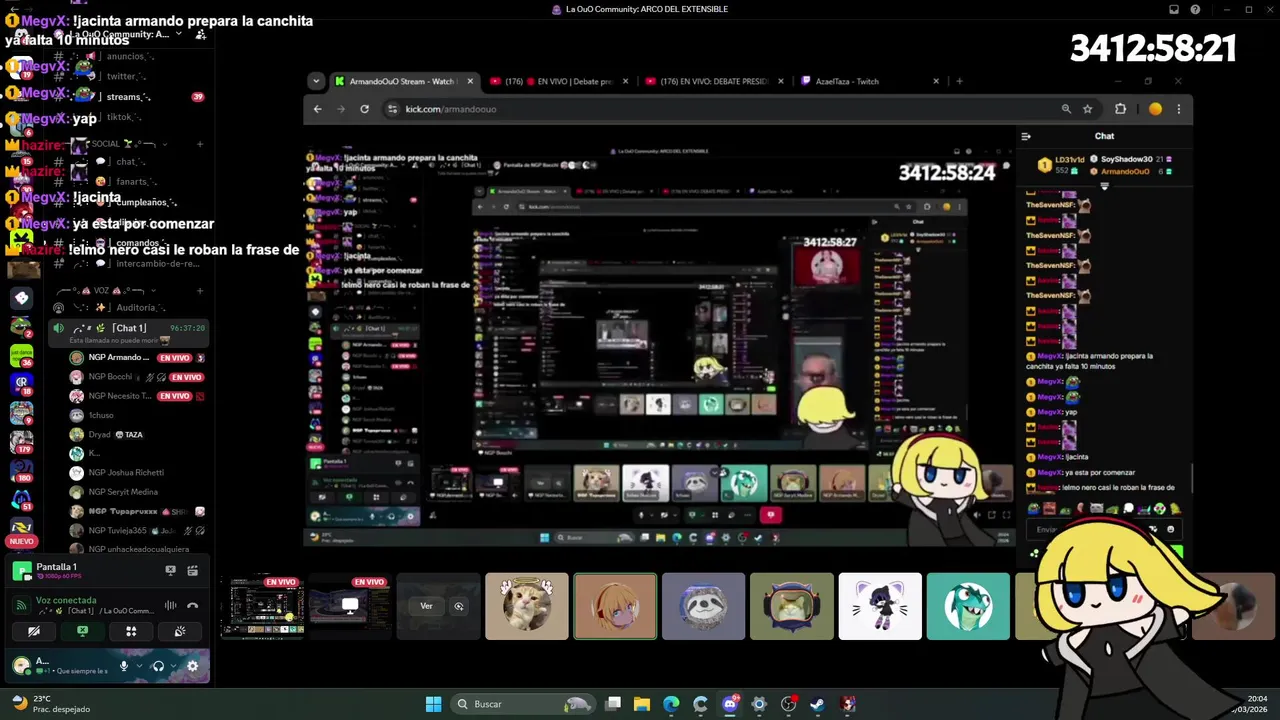Open the anuncios channel
The height and width of the screenshot is (720, 1280).
(x=130, y=56)
